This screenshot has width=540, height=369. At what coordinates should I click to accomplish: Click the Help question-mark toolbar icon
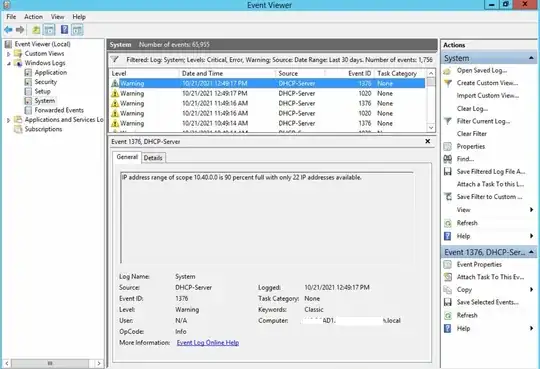click(64, 30)
